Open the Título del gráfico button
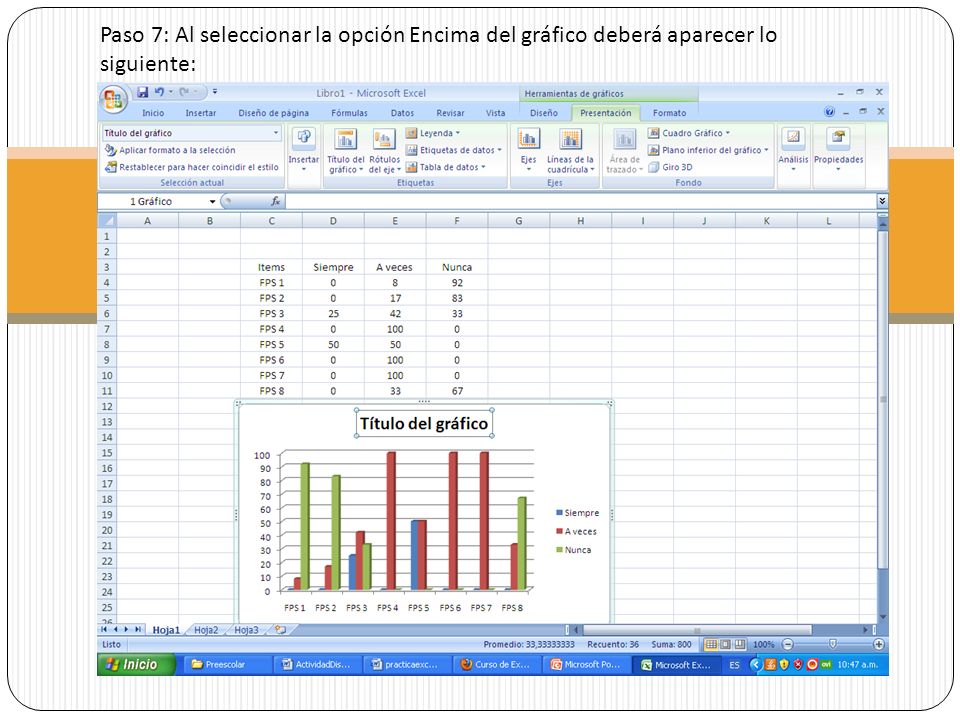The height and width of the screenshot is (720, 960). click(x=345, y=151)
